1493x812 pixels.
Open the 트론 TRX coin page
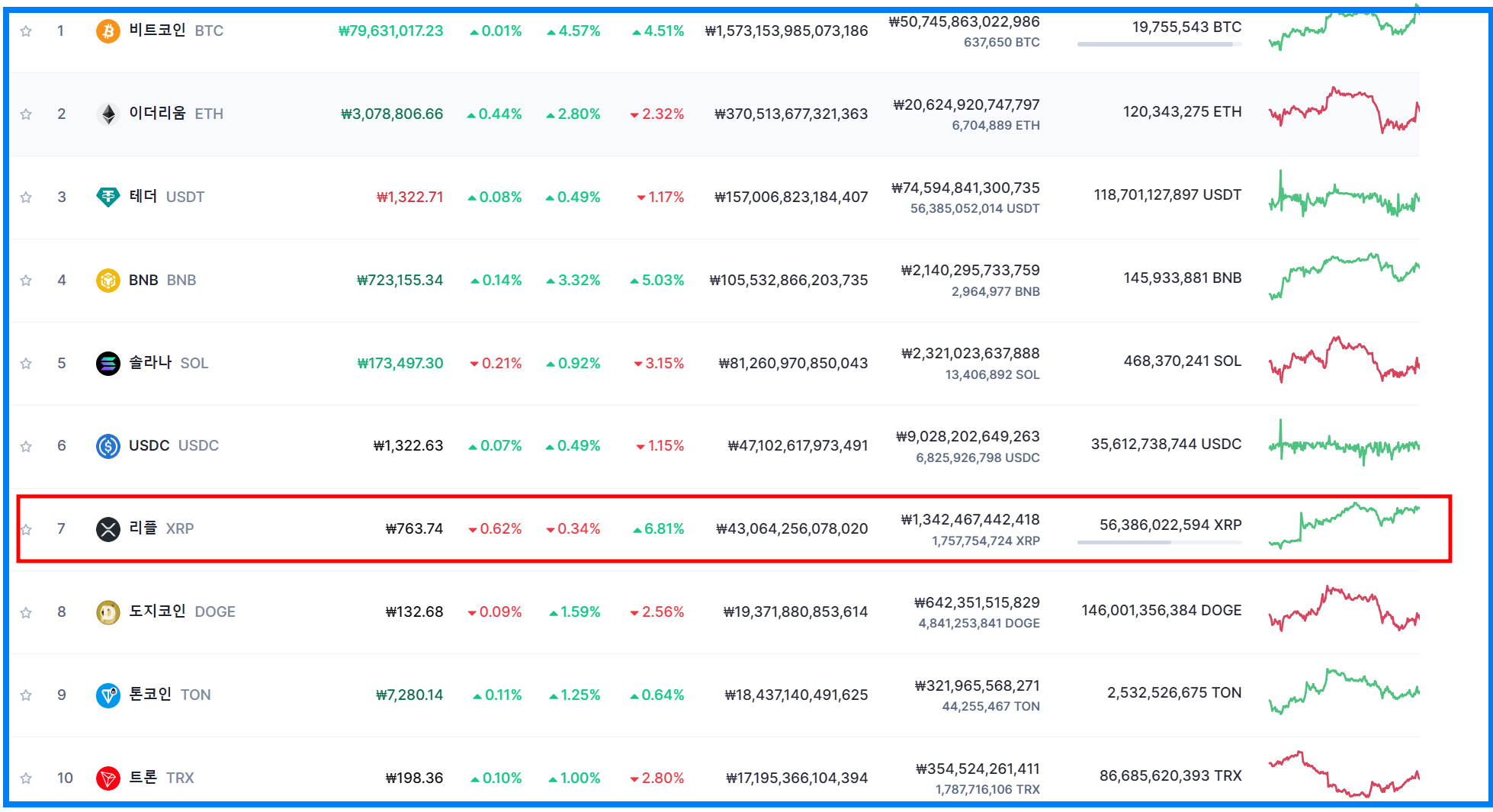pyautogui.click(x=161, y=778)
